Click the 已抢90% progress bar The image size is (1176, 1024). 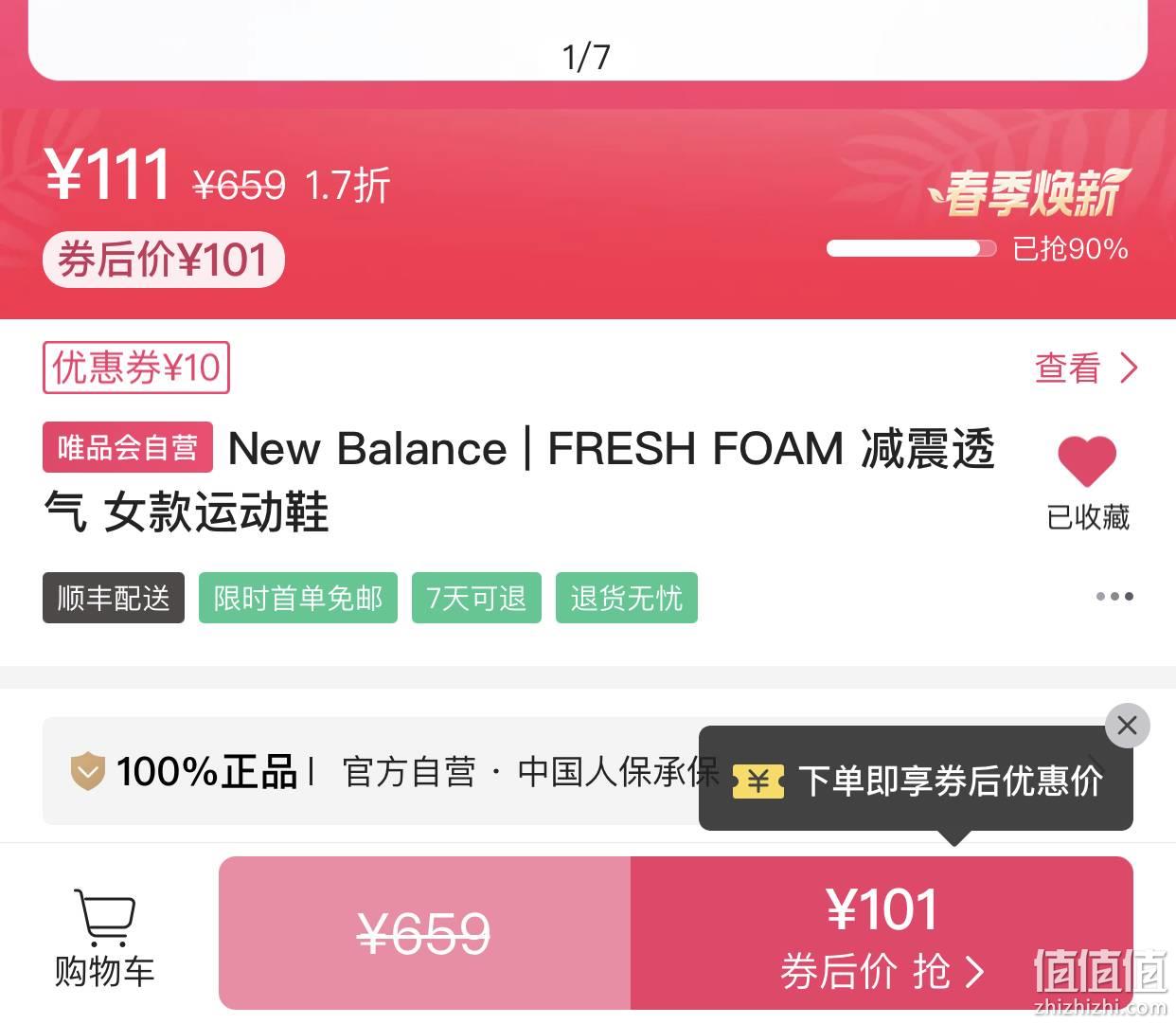coord(911,249)
